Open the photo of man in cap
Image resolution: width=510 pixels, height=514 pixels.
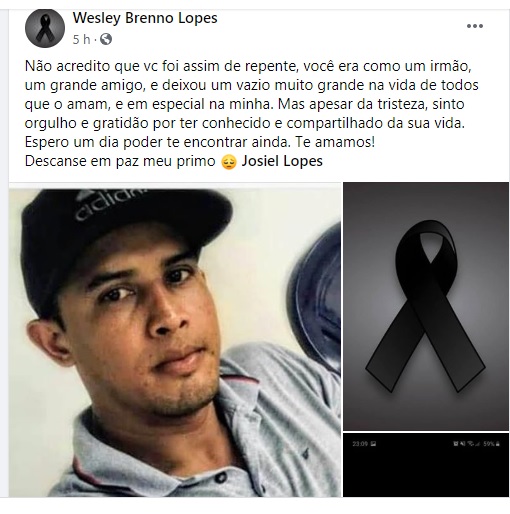(175, 339)
